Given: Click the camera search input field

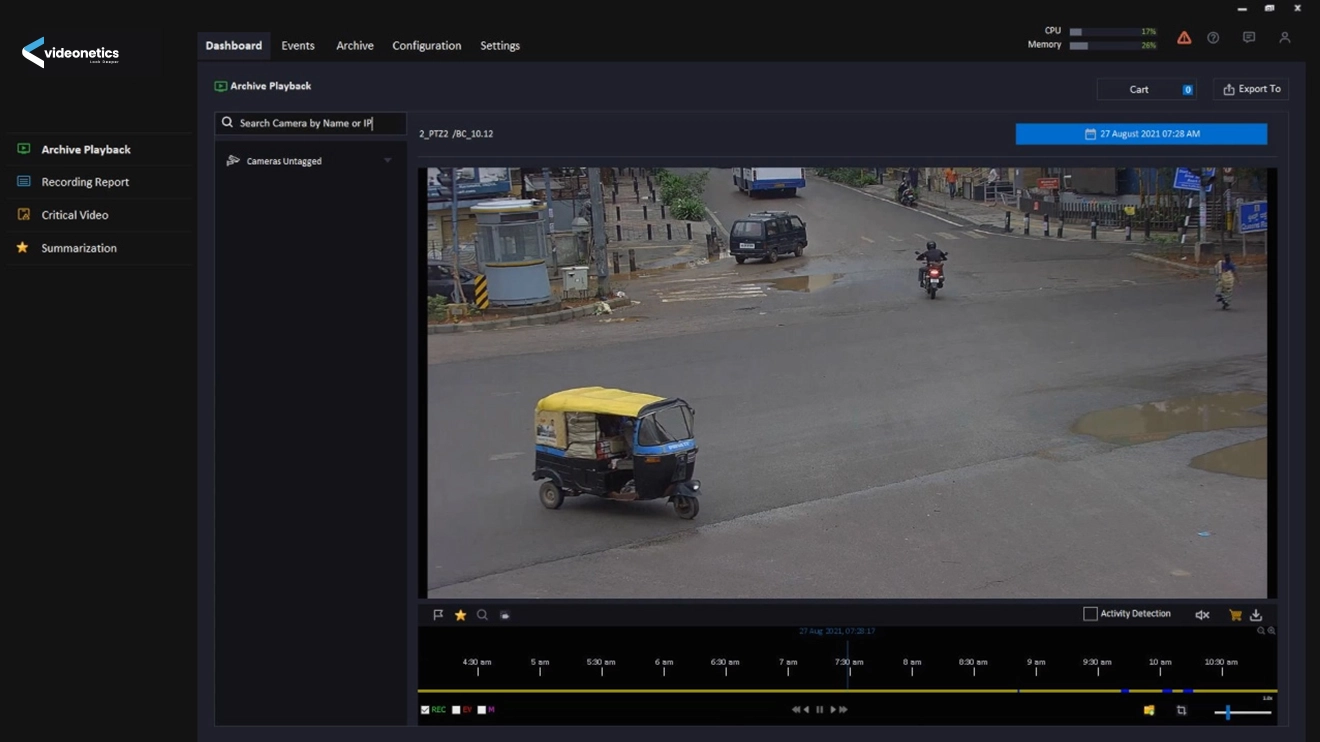Looking at the screenshot, I should coord(311,123).
